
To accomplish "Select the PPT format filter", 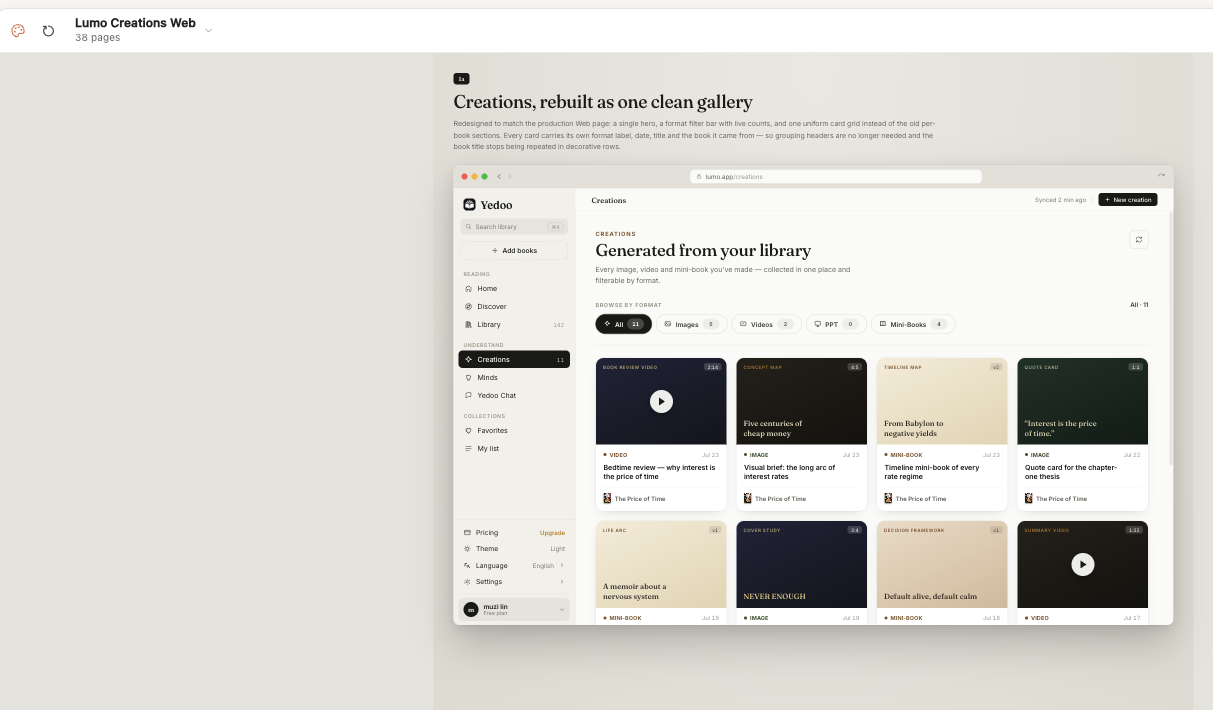I will tap(836, 324).
